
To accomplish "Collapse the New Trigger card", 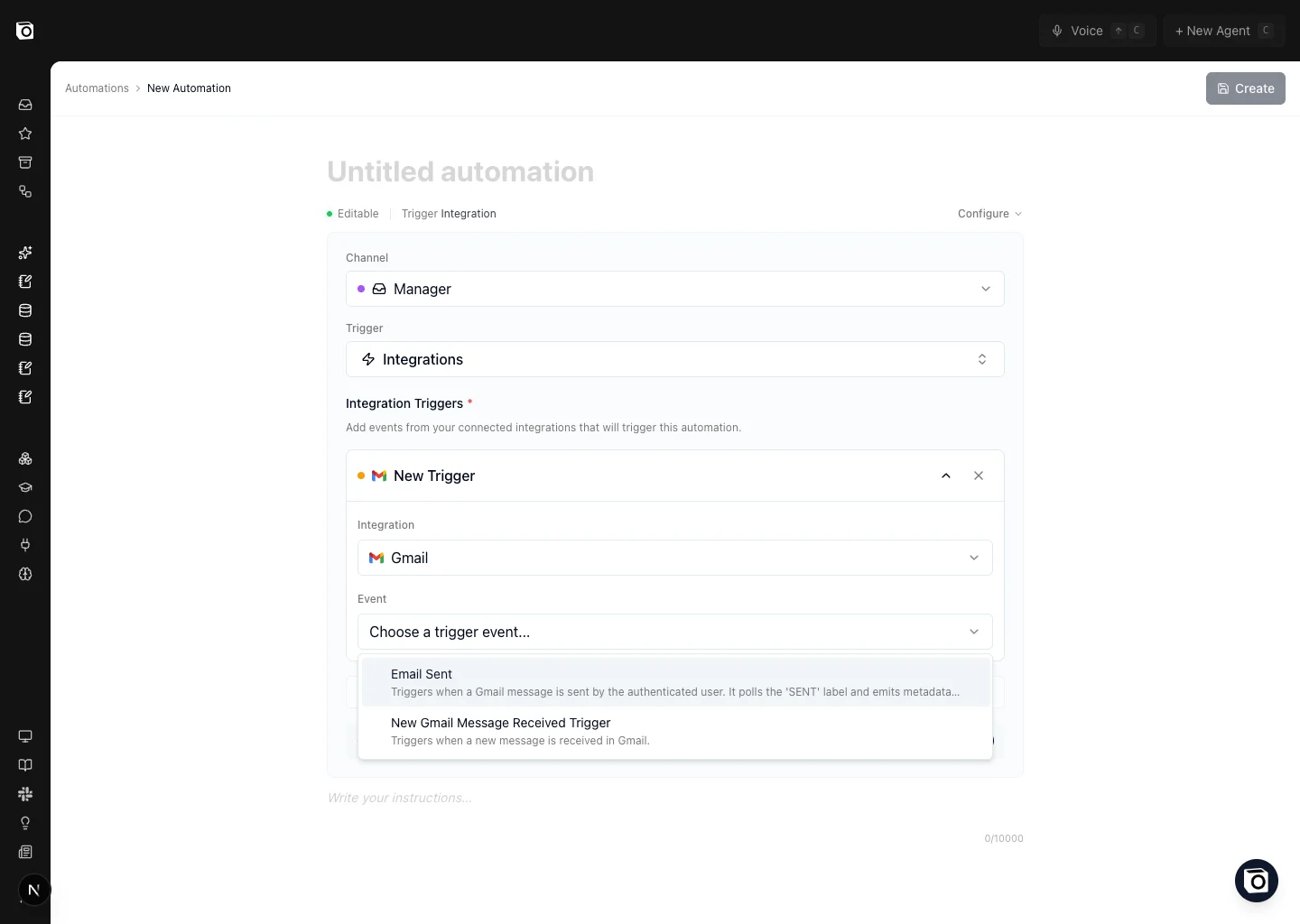I will (946, 476).
